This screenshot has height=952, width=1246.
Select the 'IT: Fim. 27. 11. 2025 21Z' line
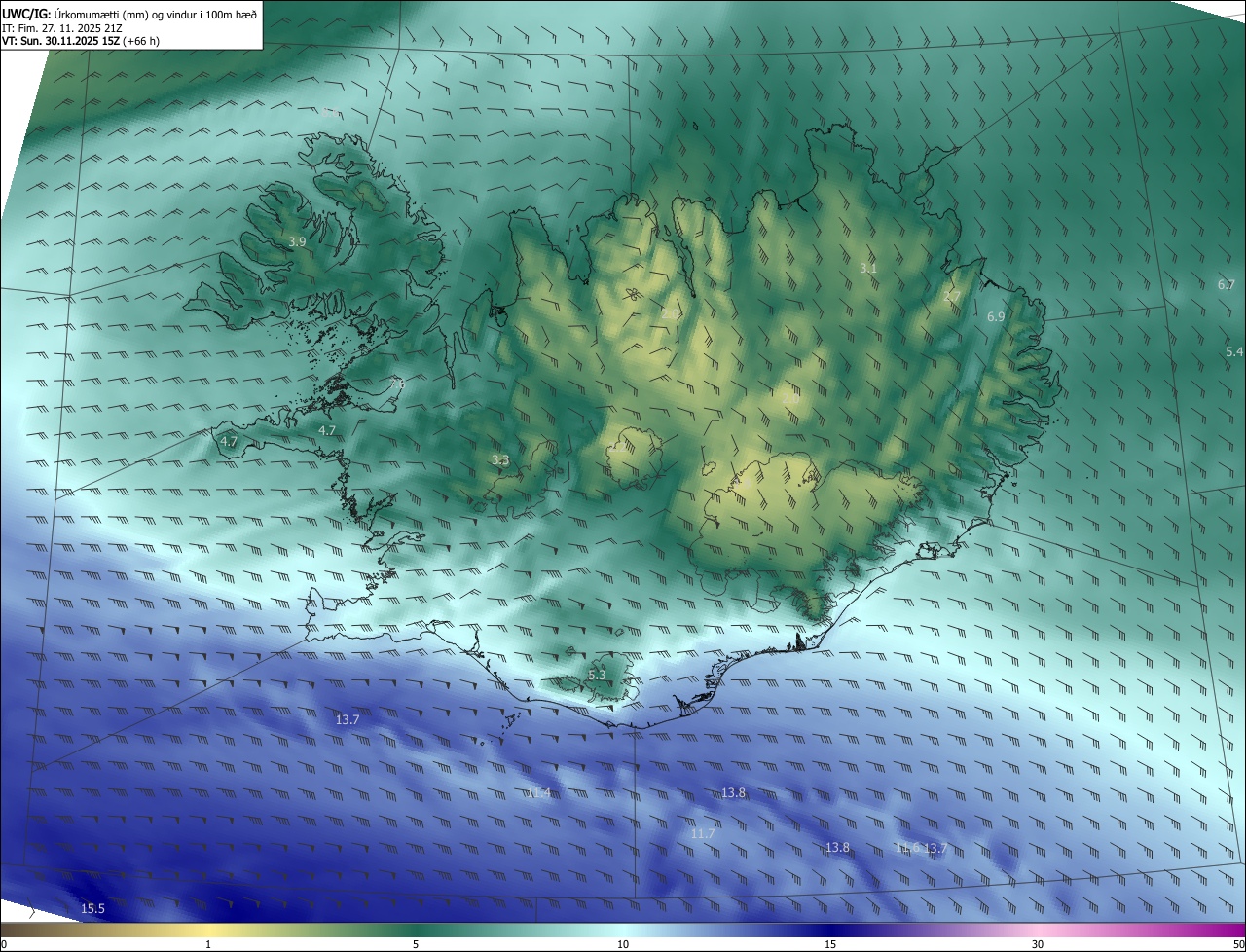62,27
